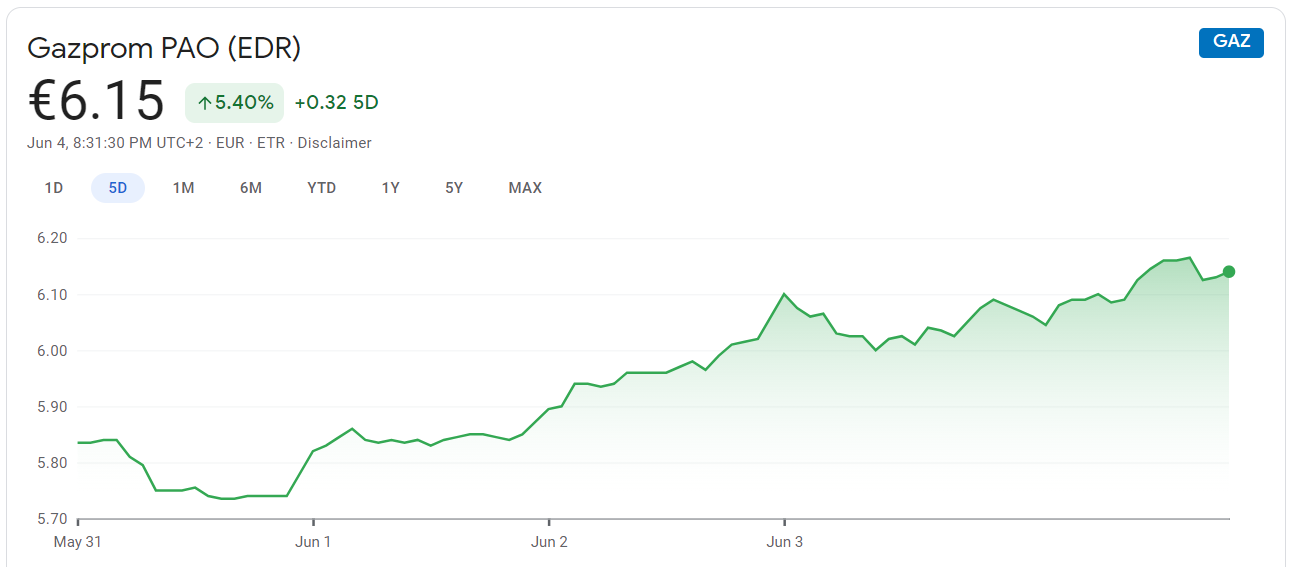Switch chart to 6M range
Screen dimensions: 1296x567
[x=251, y=188]
